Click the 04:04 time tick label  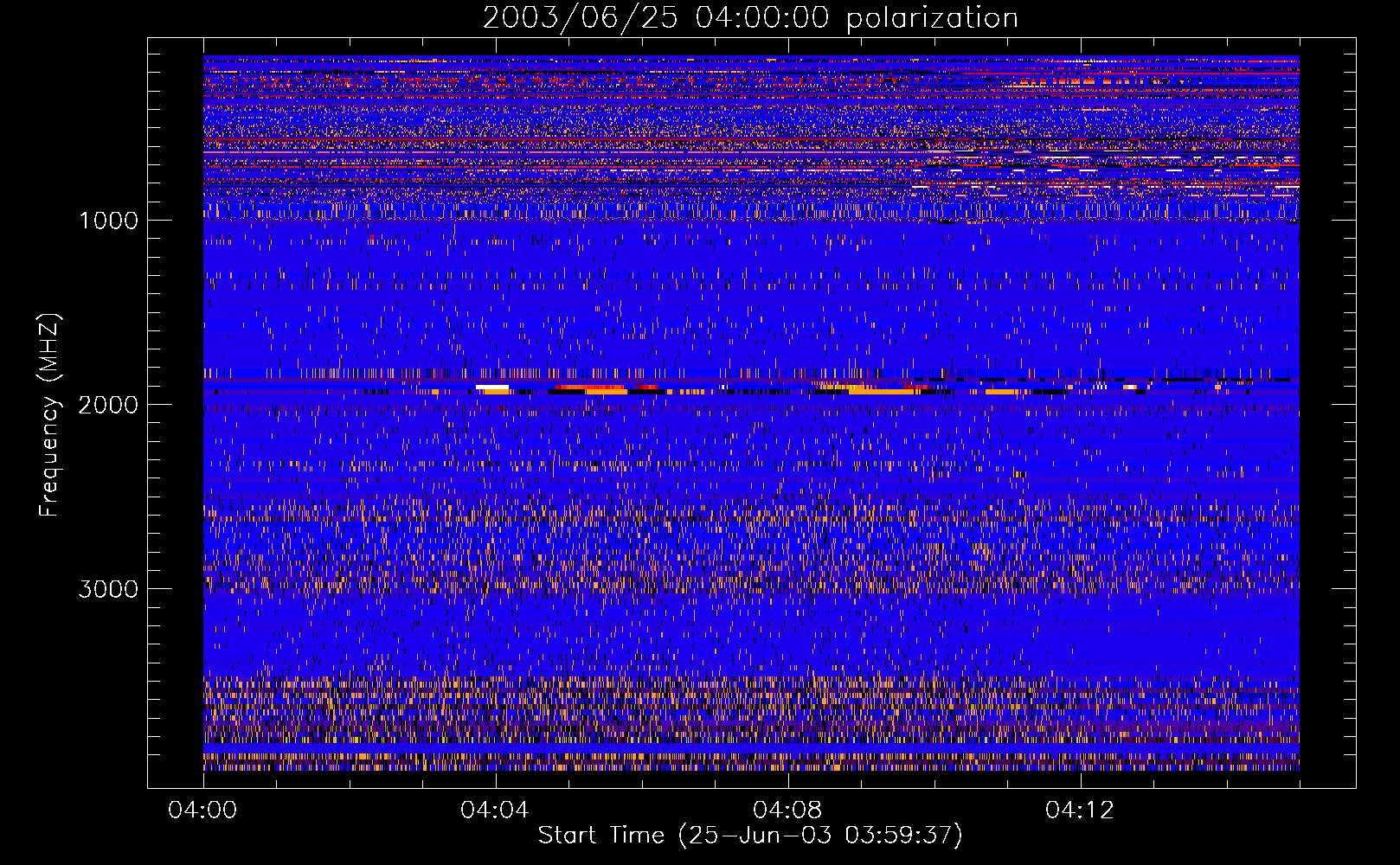495,810
